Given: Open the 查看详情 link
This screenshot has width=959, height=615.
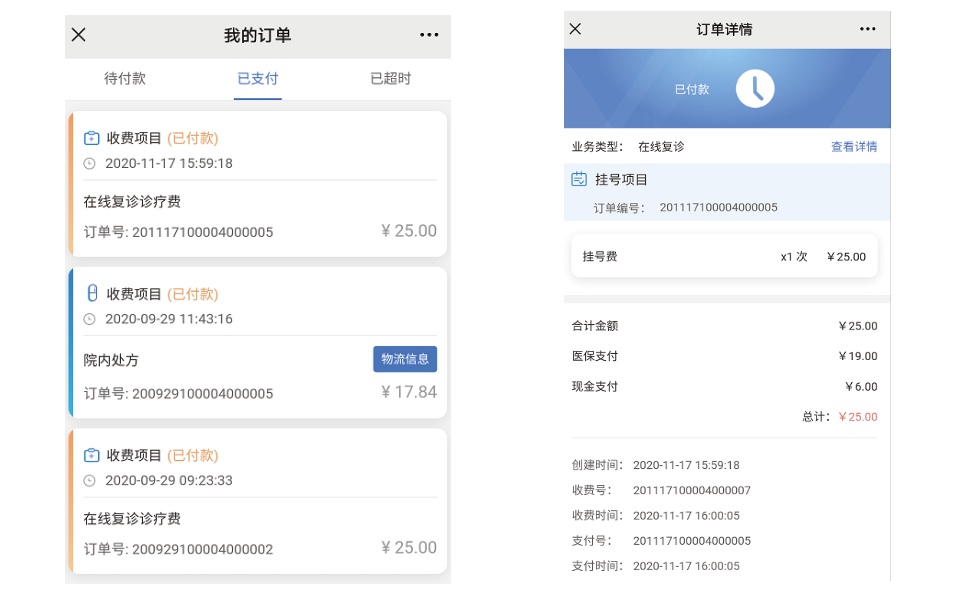Looking at the screenshot, I should pos(853,147).
